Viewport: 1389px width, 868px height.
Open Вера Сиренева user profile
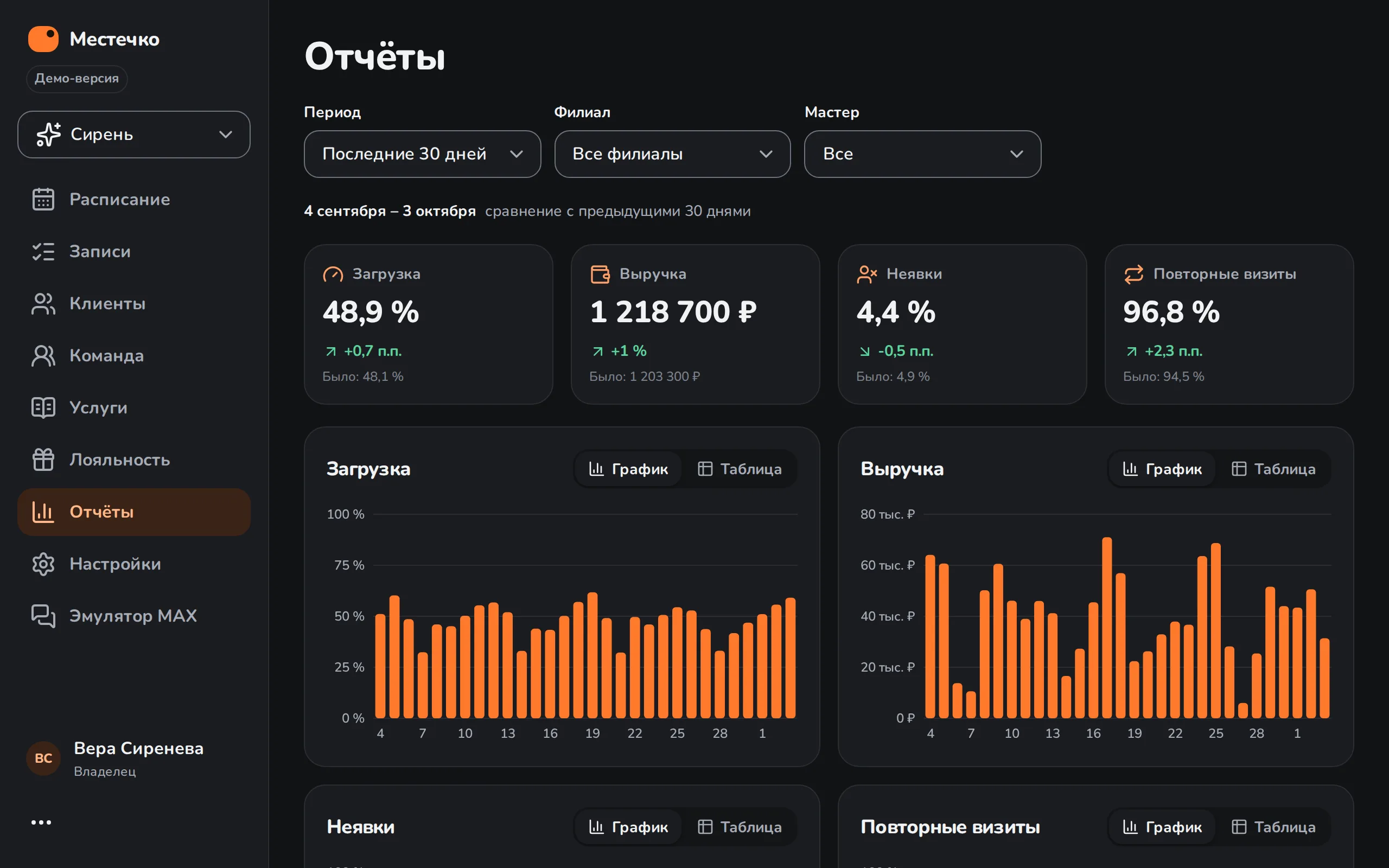click(x=115, y=758)
